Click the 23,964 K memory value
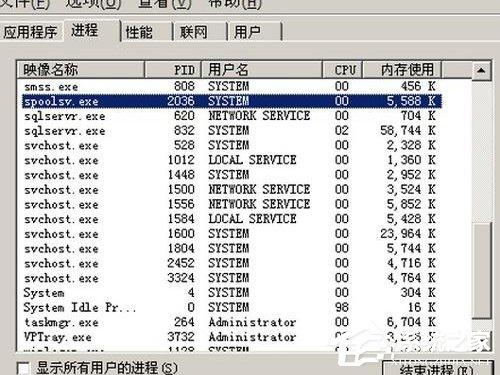The image size is (500, 375). [408, 234]
